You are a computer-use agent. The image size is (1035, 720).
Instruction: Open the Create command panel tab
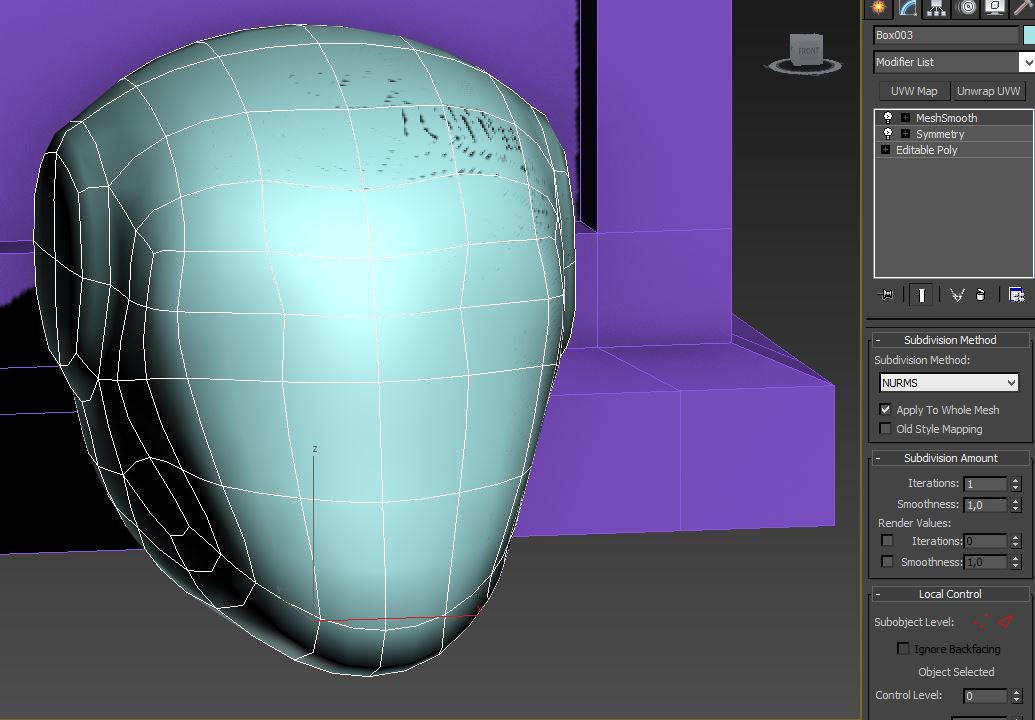(x=878, y=8)
